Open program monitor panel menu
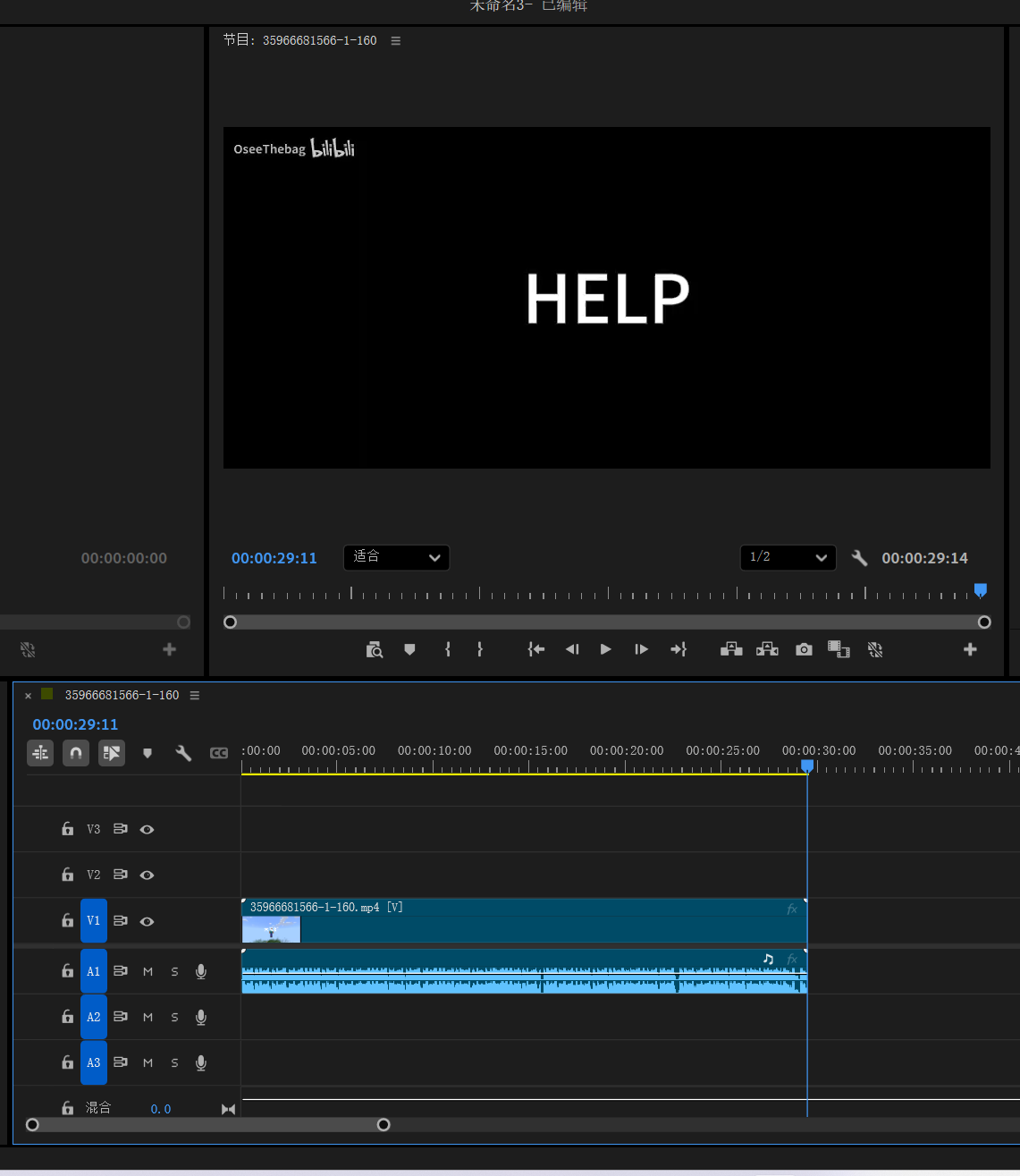 (x=396, y=40)
